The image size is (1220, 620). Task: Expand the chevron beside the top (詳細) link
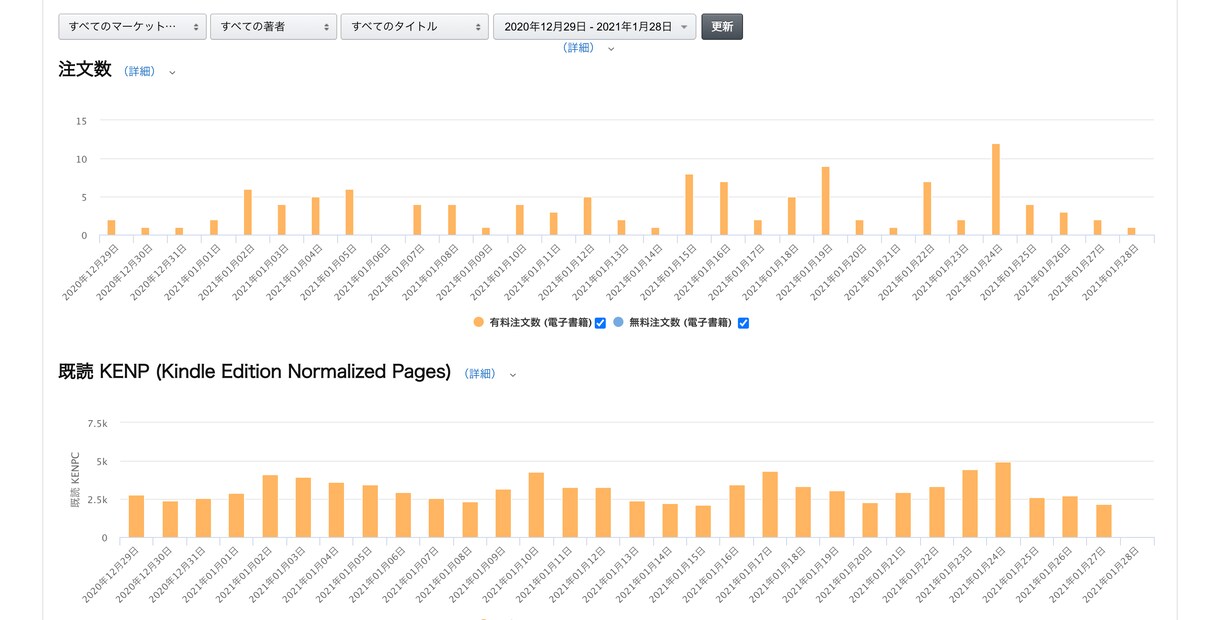coord(612,49)
